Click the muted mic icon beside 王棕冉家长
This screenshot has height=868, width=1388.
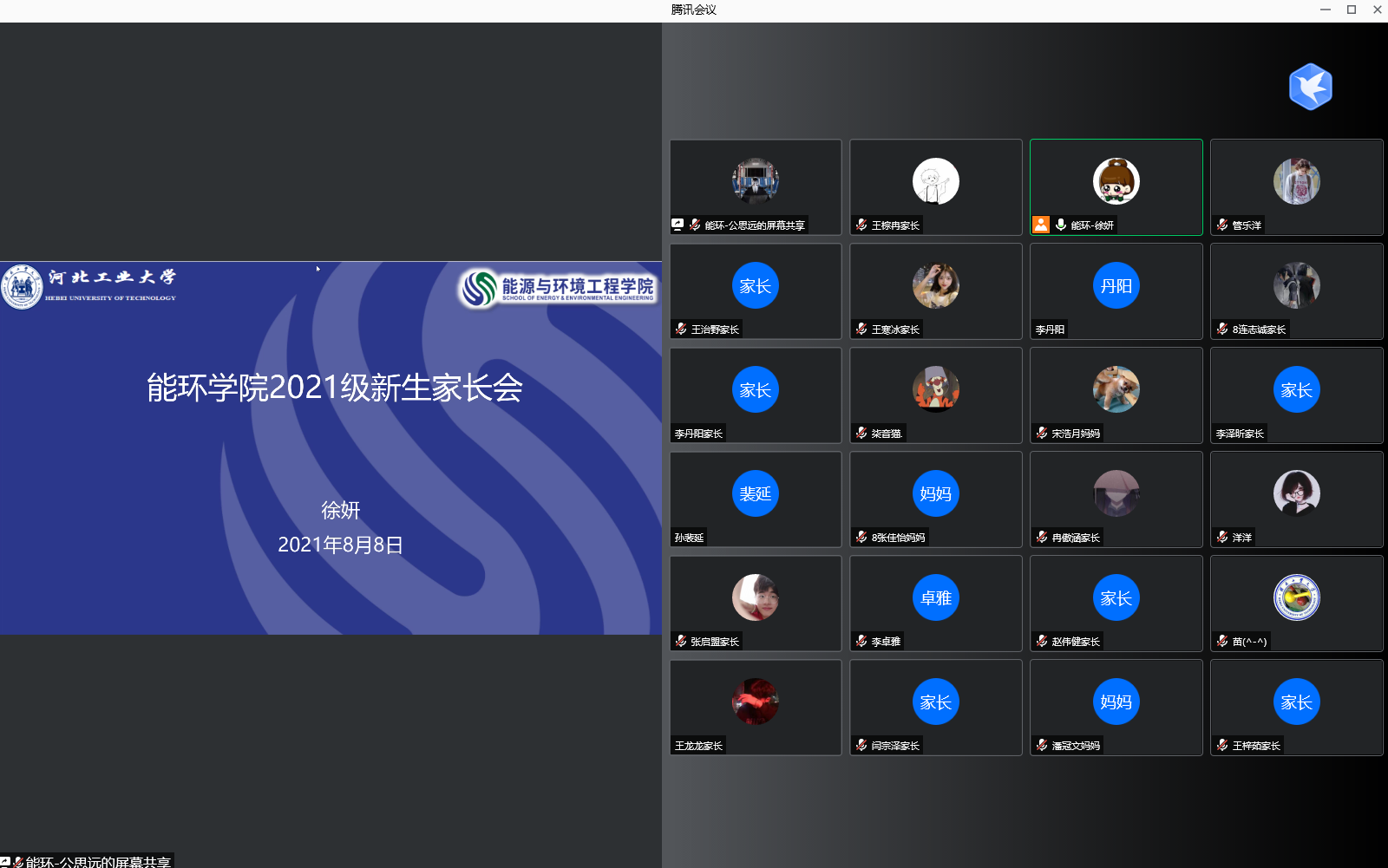click(861, 225)
